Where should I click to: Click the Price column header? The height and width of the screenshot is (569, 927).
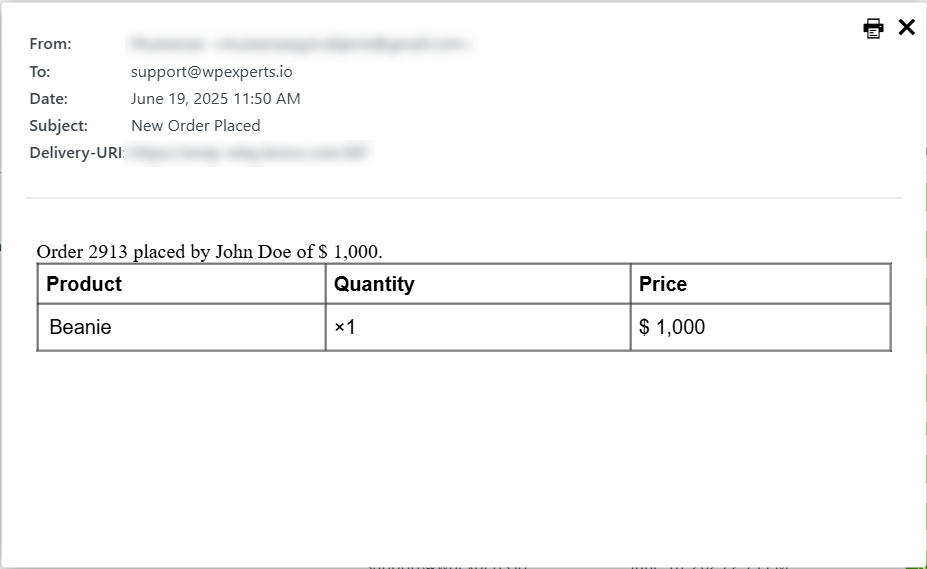click(x=663, y=284)
